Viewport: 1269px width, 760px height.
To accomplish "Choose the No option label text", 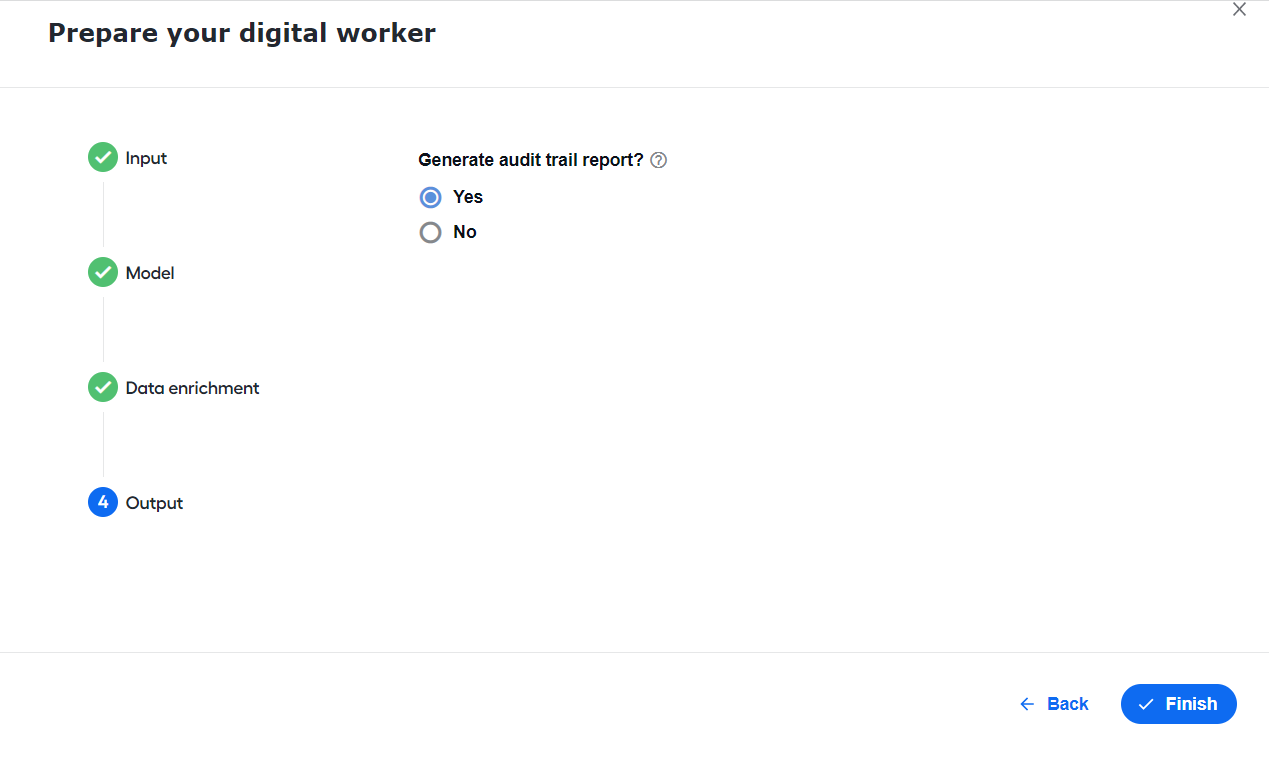I will 465,232.
